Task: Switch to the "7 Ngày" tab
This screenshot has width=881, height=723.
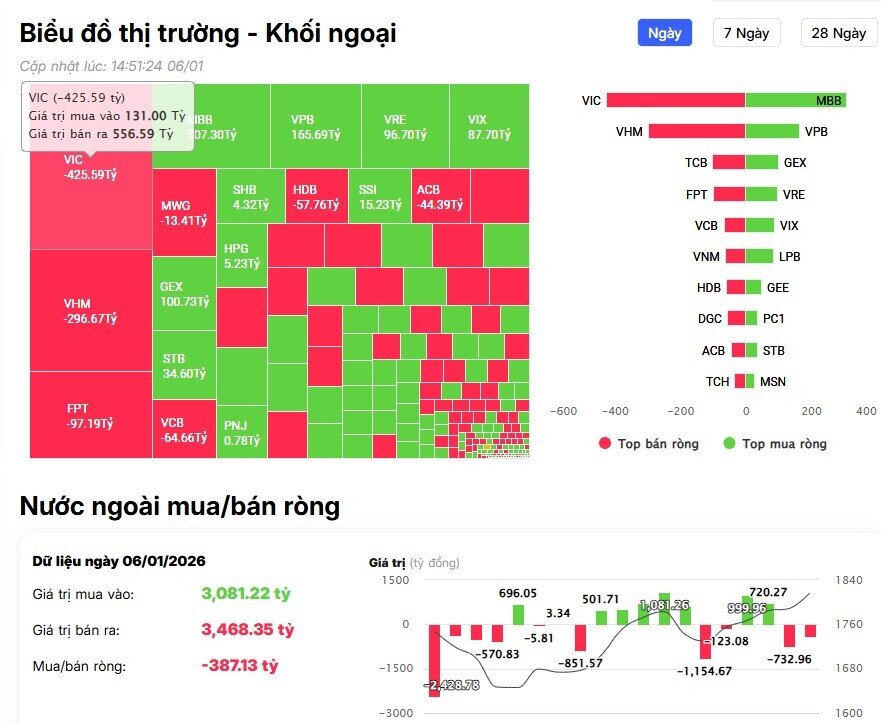Action: 746,33
